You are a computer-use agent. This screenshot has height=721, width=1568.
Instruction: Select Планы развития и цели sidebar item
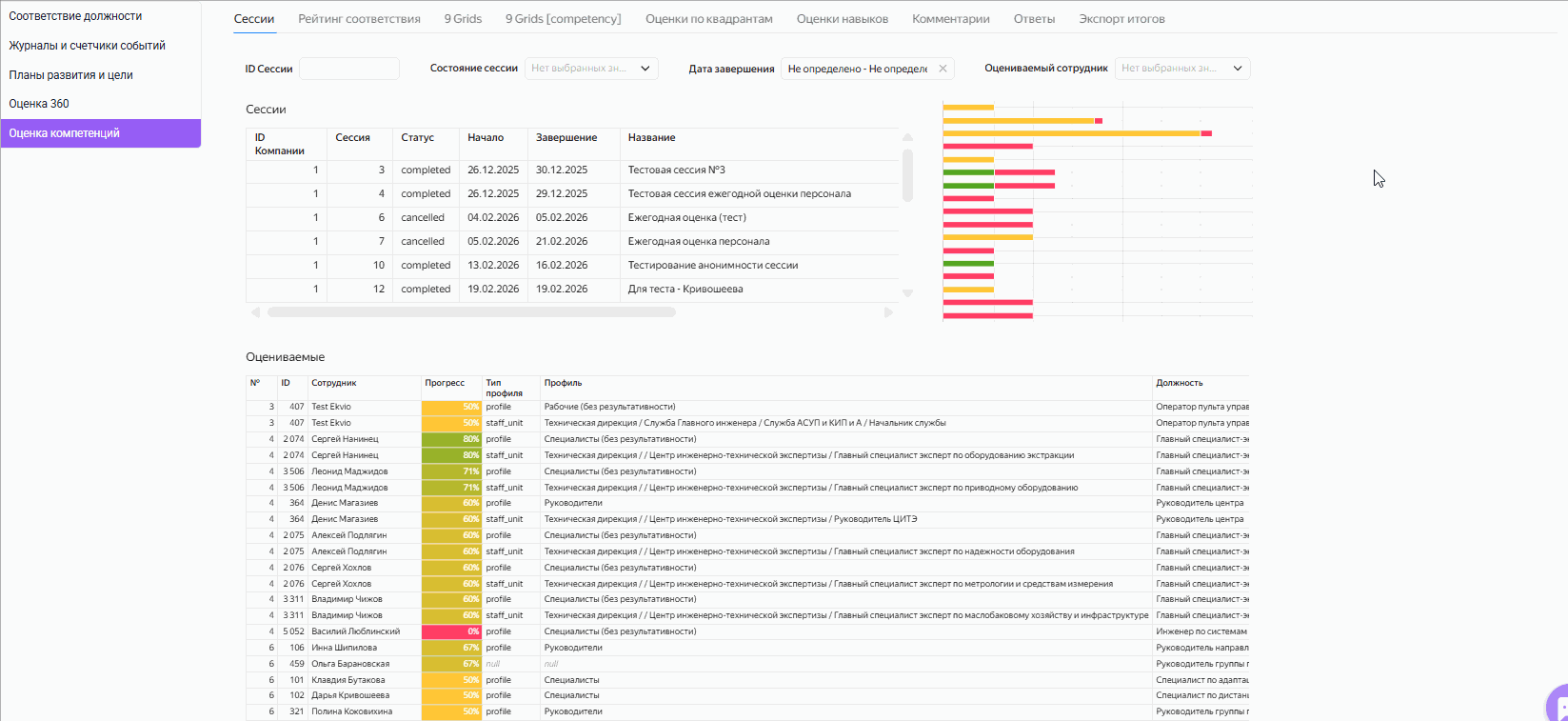[x=70, y=75]
